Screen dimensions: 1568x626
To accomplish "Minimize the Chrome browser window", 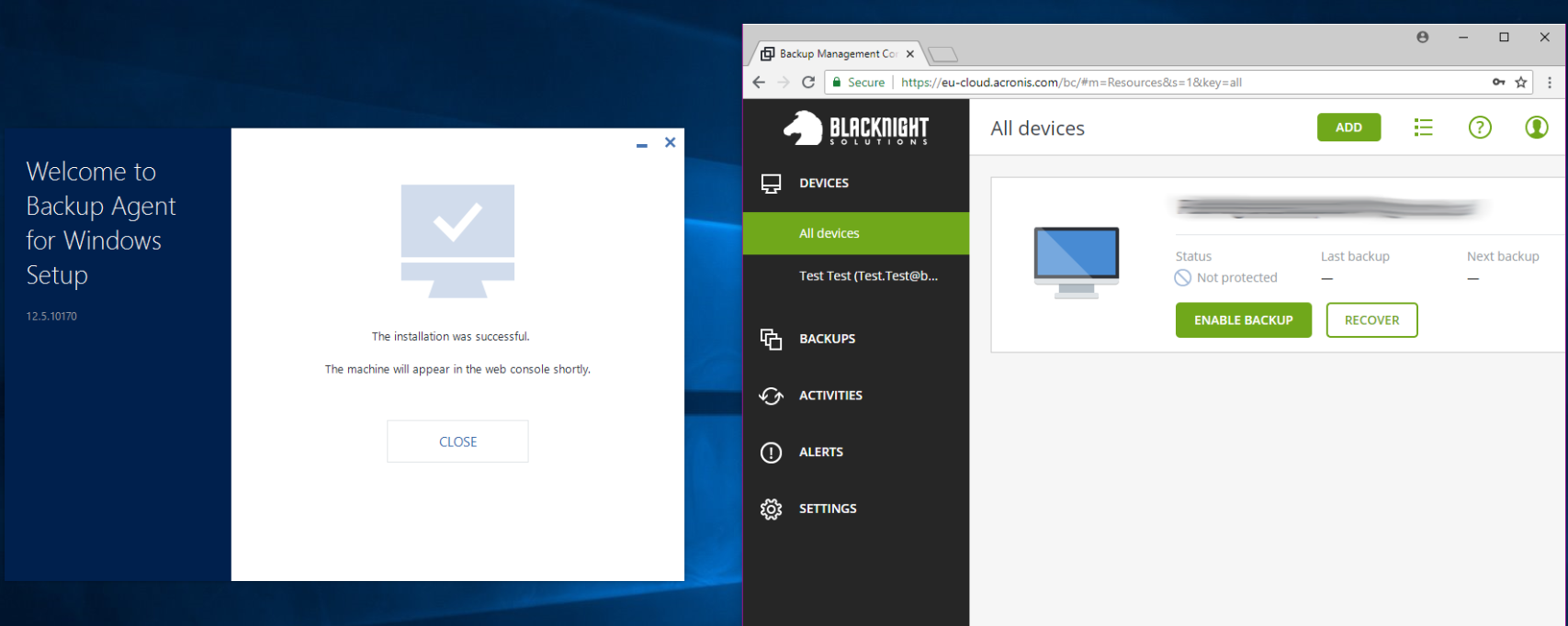I will [1463, 37].
